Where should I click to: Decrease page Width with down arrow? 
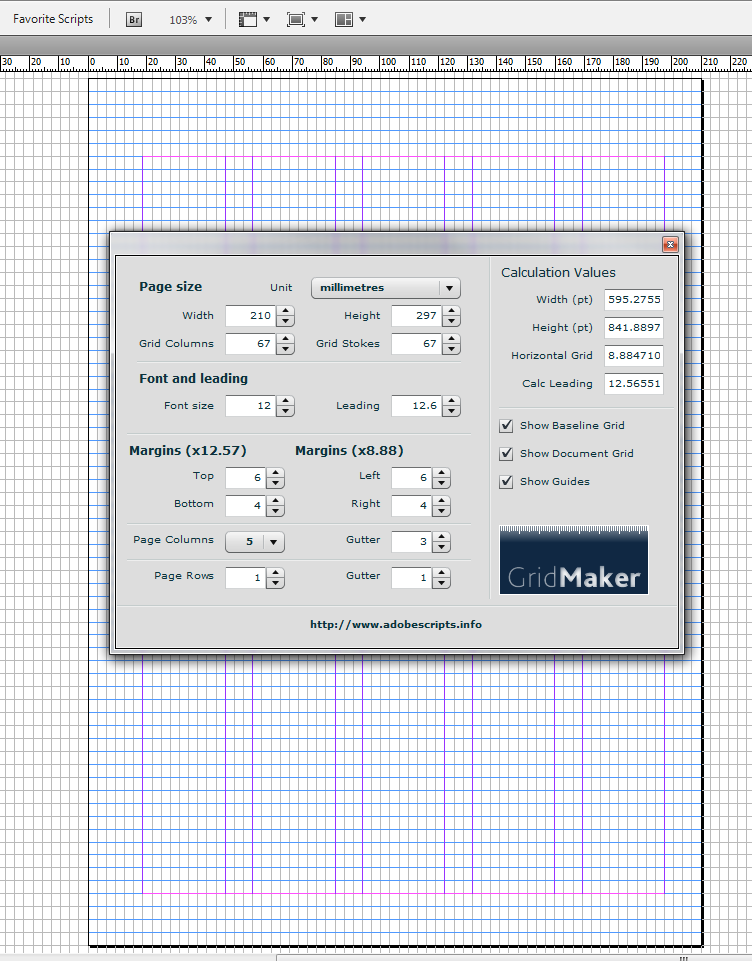coord(285,321)
